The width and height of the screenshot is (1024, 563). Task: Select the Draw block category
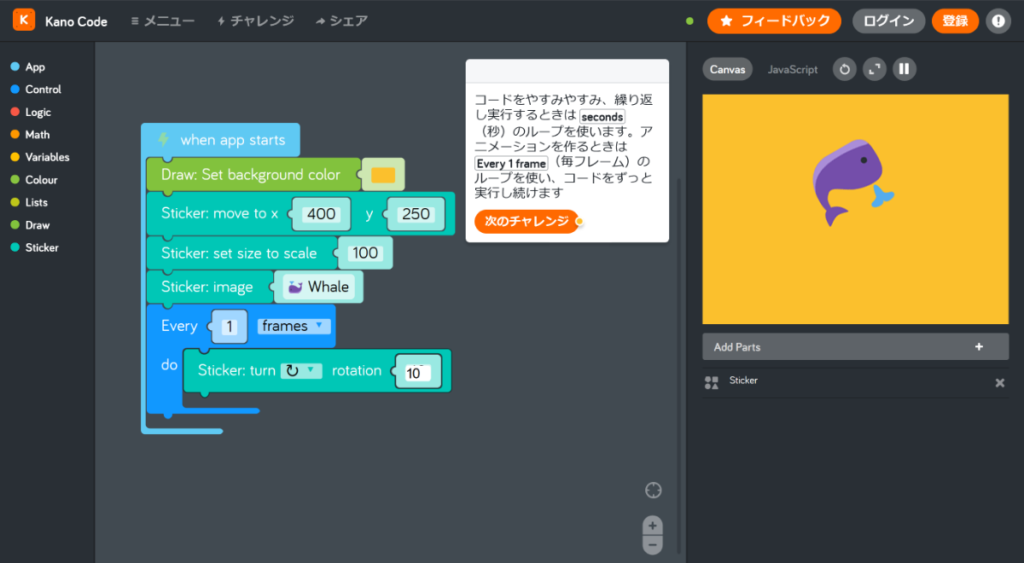(30, 225)
